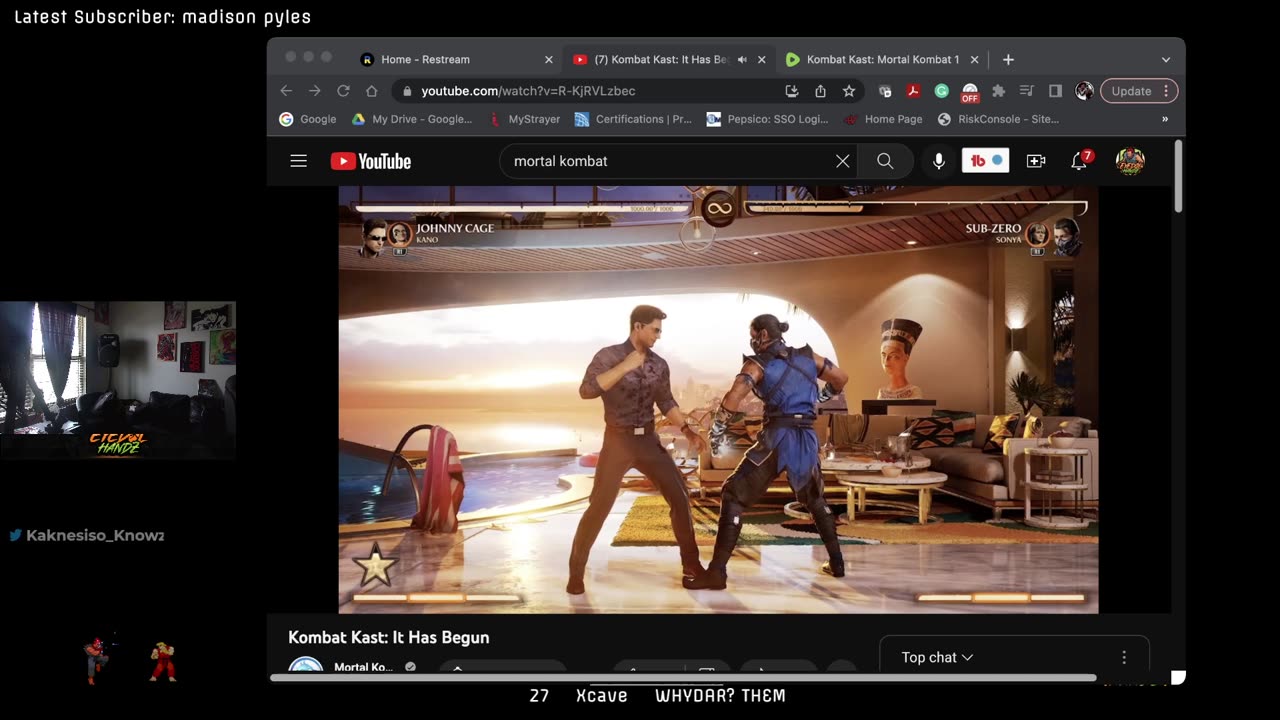
Task: Open the Grammarly extension icon
Action: pos(941,91)
